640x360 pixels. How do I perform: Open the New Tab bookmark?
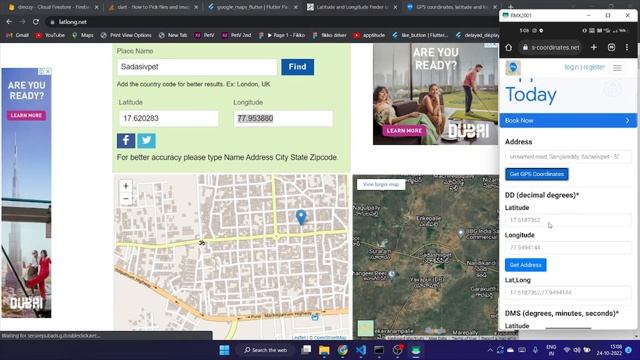(173, 35)
